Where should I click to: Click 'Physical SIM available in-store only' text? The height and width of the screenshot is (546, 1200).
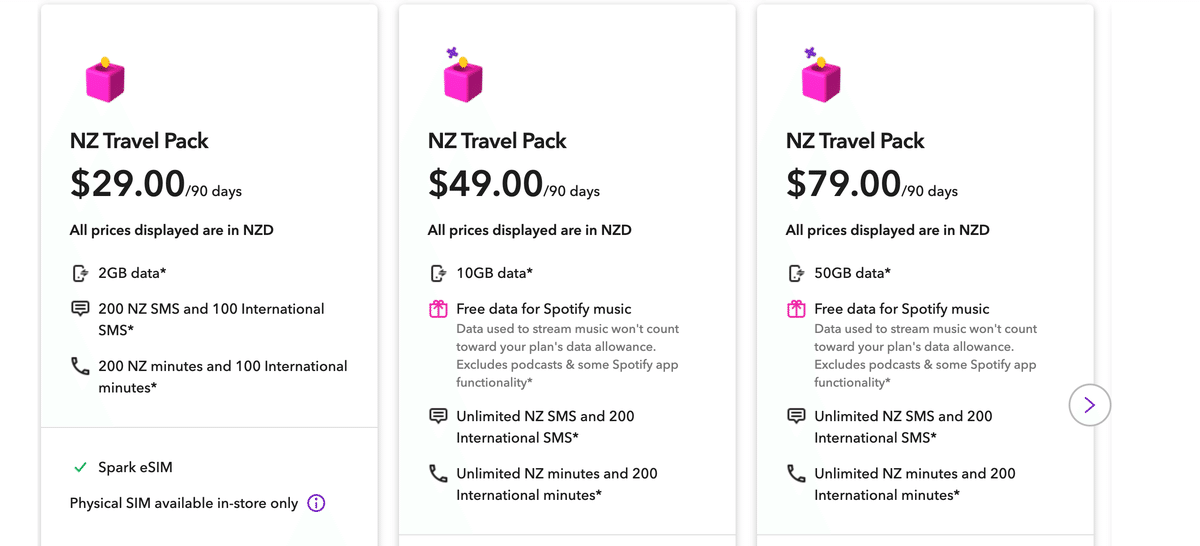pyautogui.click(x=184, y=503)
